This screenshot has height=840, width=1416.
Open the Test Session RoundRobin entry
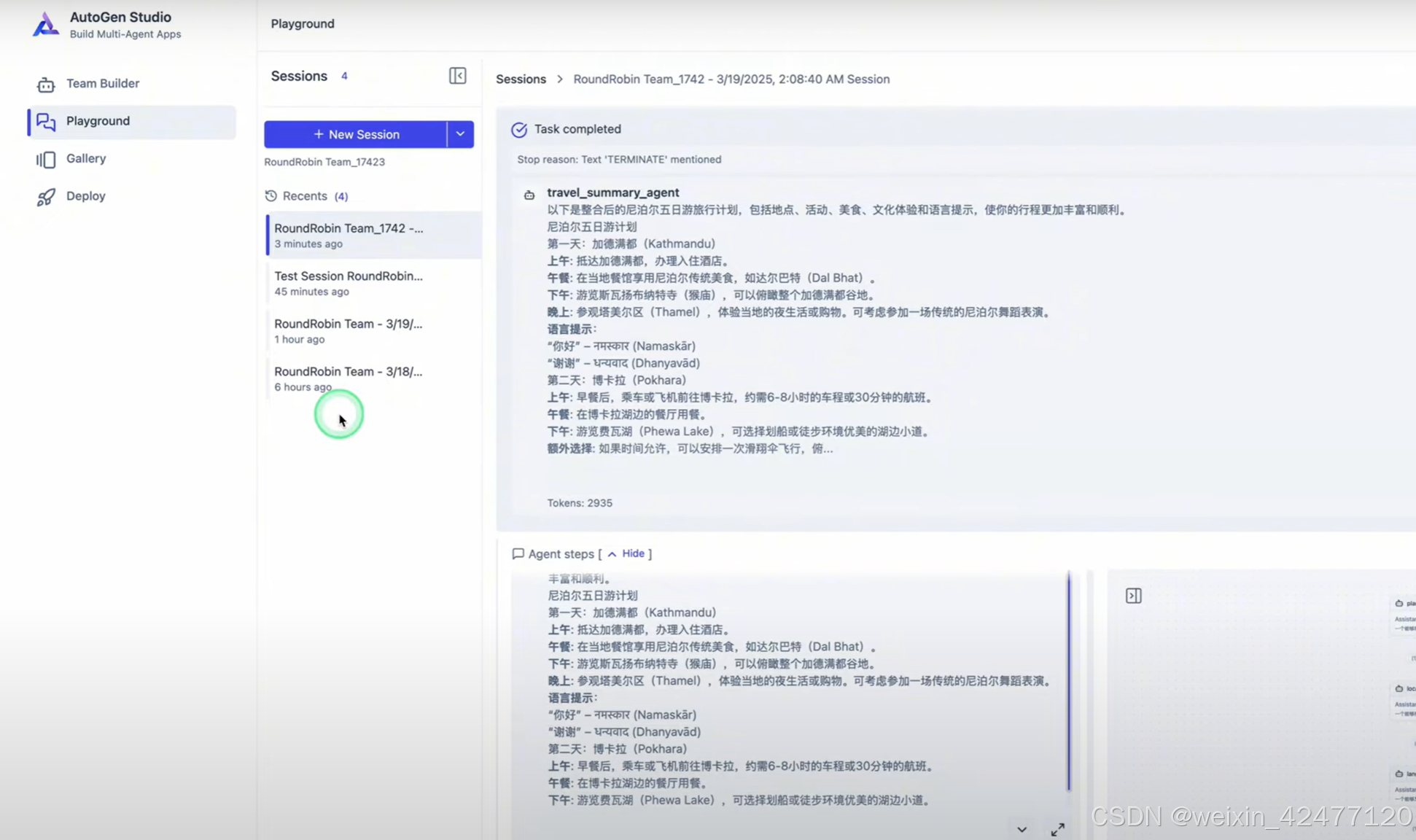(349, 283)
